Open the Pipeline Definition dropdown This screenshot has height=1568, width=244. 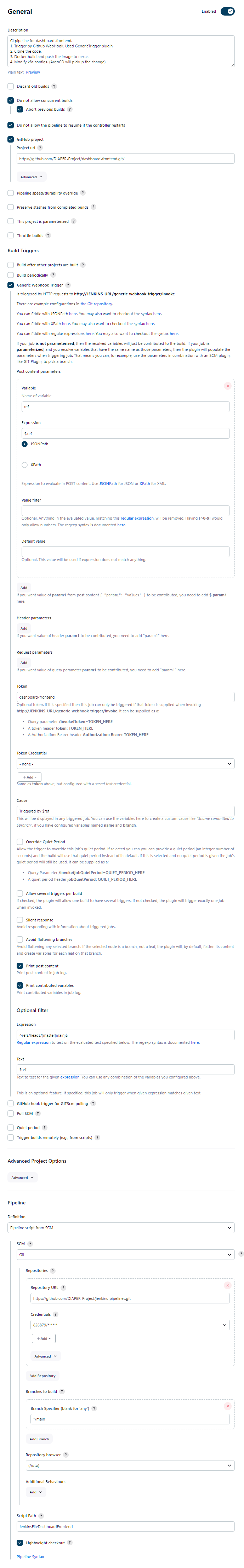pos(121,1228)
